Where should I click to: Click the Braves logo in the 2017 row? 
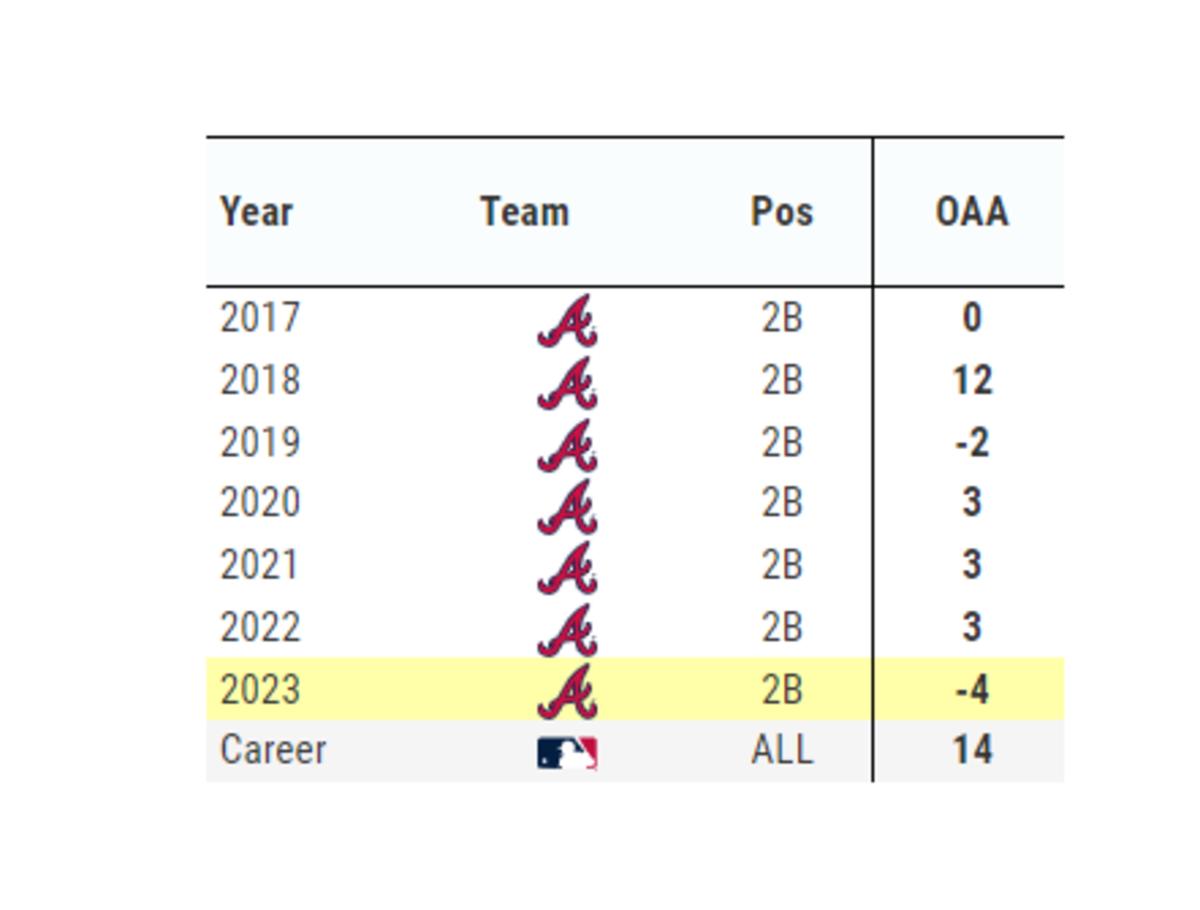[567, 321]
